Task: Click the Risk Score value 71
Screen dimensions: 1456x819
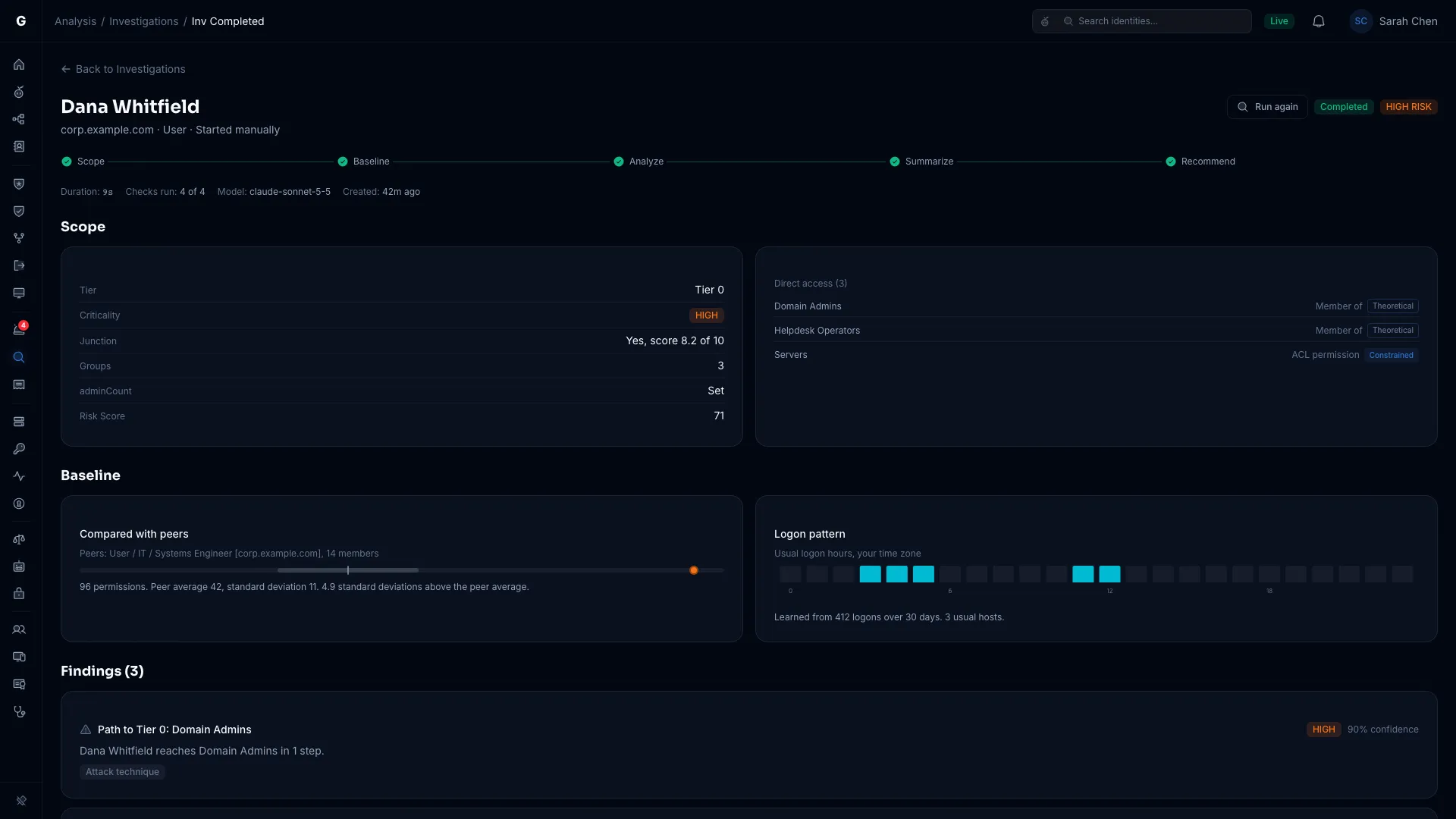Action: [x=719, y=416]
